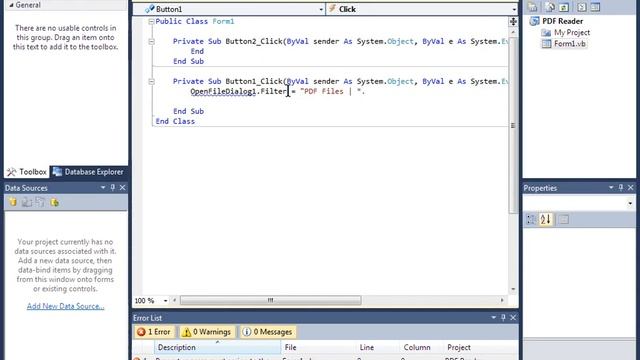Close the Properties panel
Image resolution: width=640 pixels, height=360 pixels.
click(x=631, y=188)
